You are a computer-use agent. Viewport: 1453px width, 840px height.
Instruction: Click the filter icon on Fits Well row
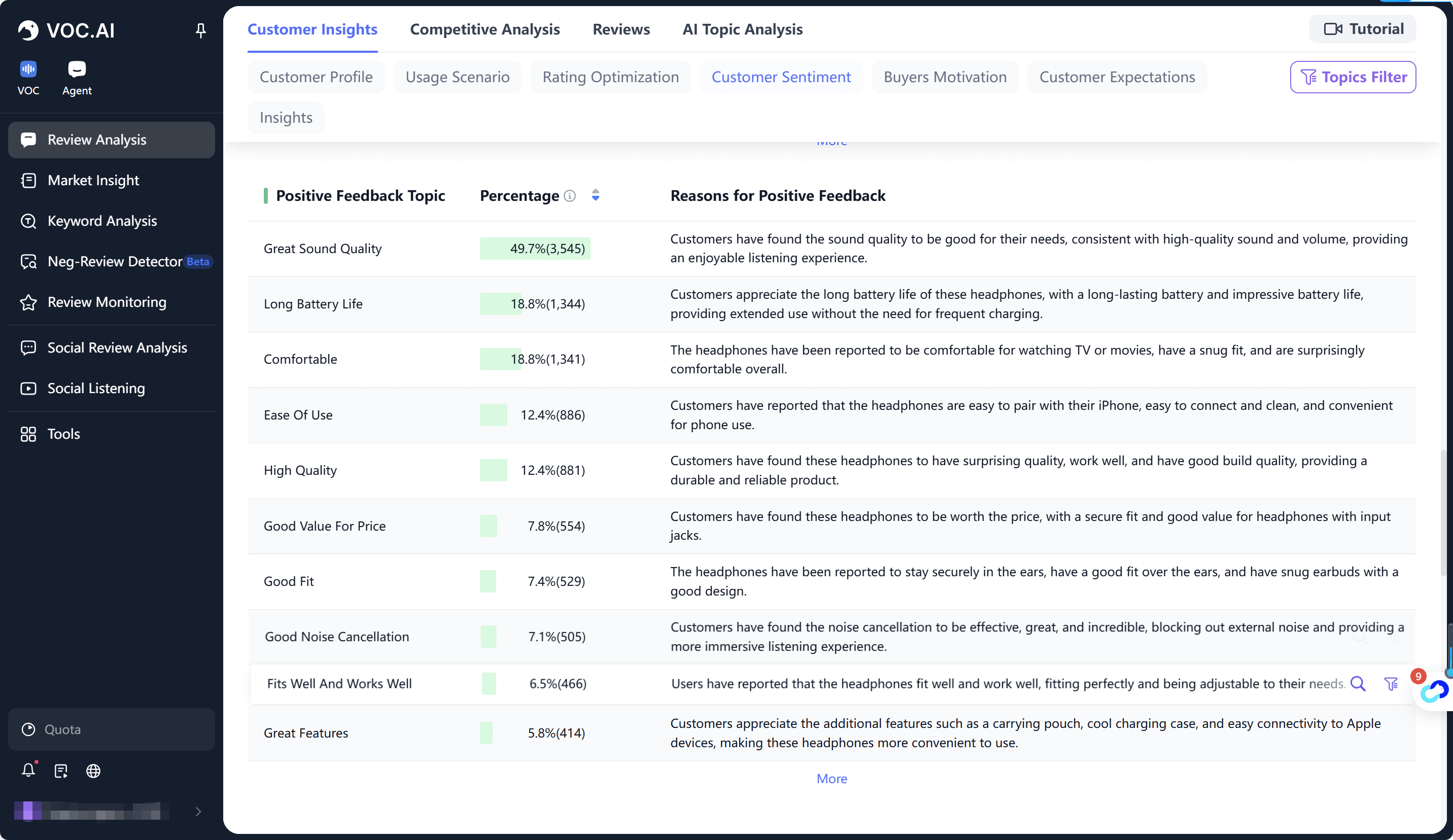[x=1391, y=684]
